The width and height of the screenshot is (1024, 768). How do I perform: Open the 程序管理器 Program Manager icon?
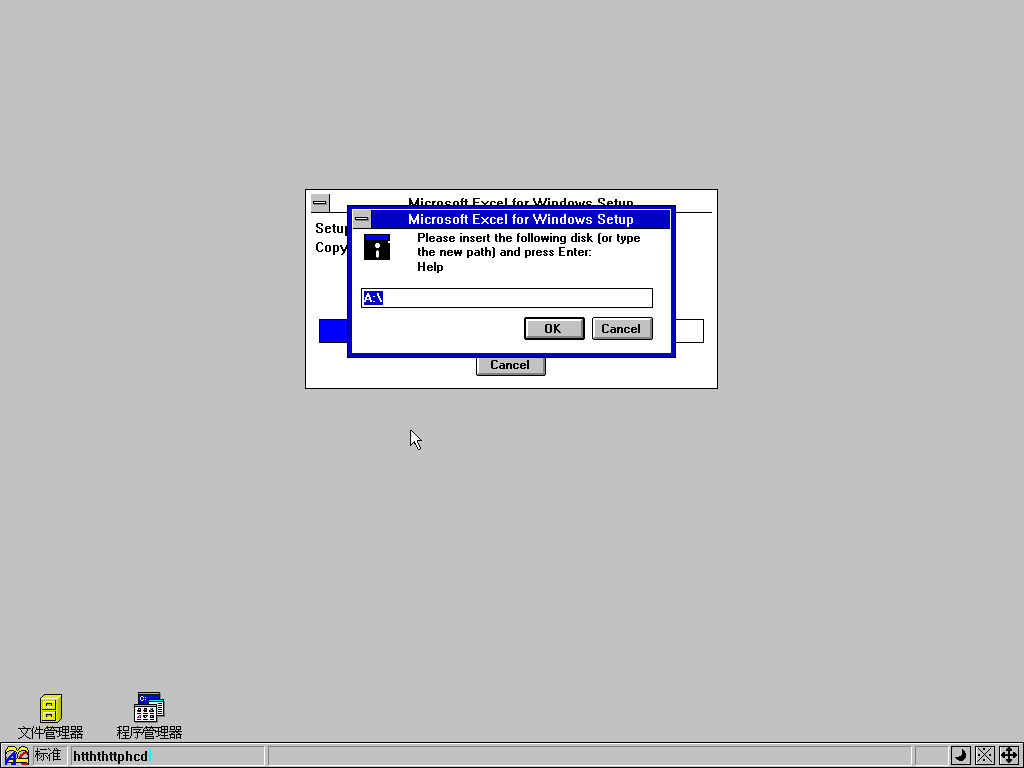(149, 708)
